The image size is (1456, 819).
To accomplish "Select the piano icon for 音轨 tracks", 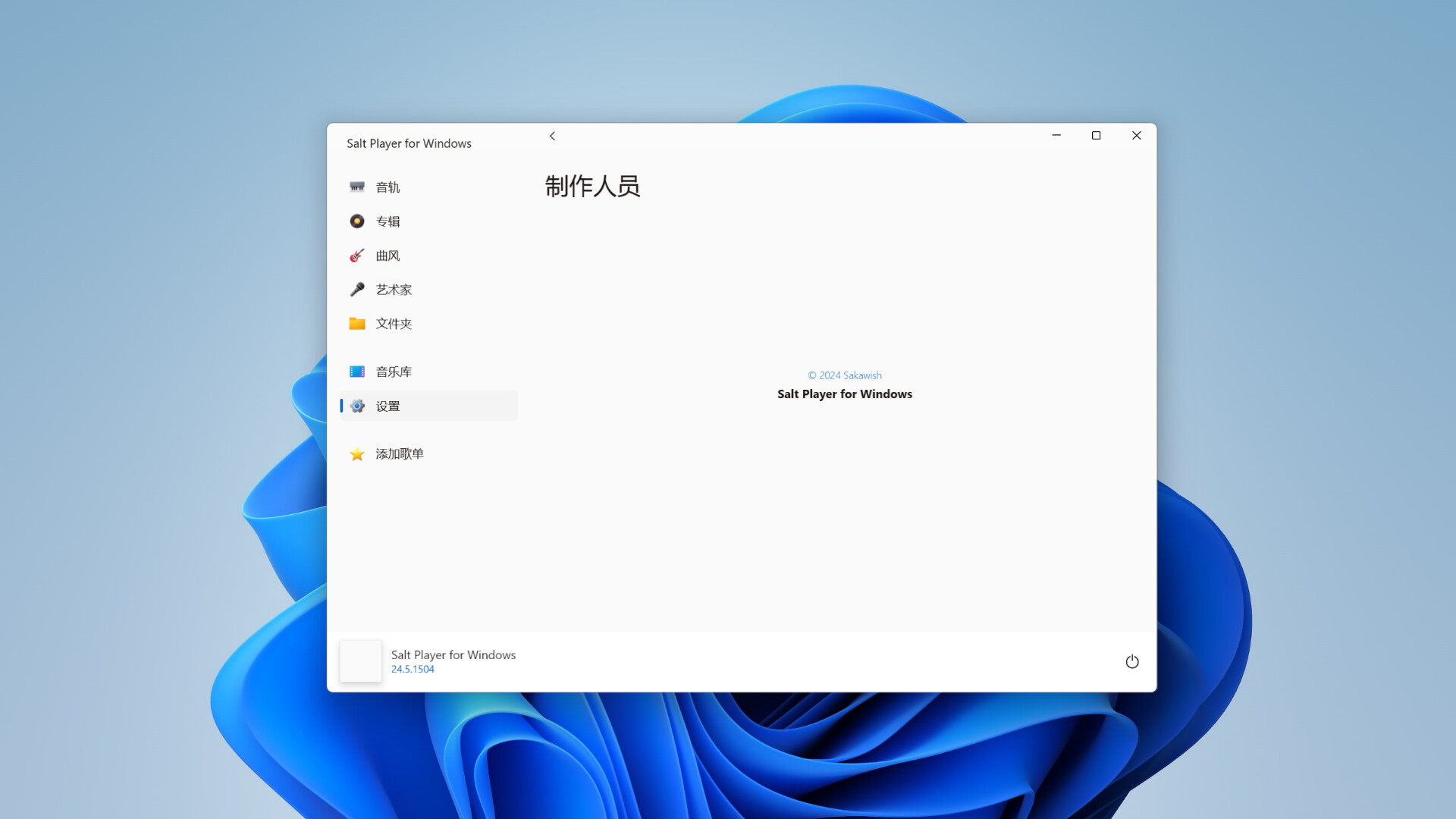I will coord(357,187).
